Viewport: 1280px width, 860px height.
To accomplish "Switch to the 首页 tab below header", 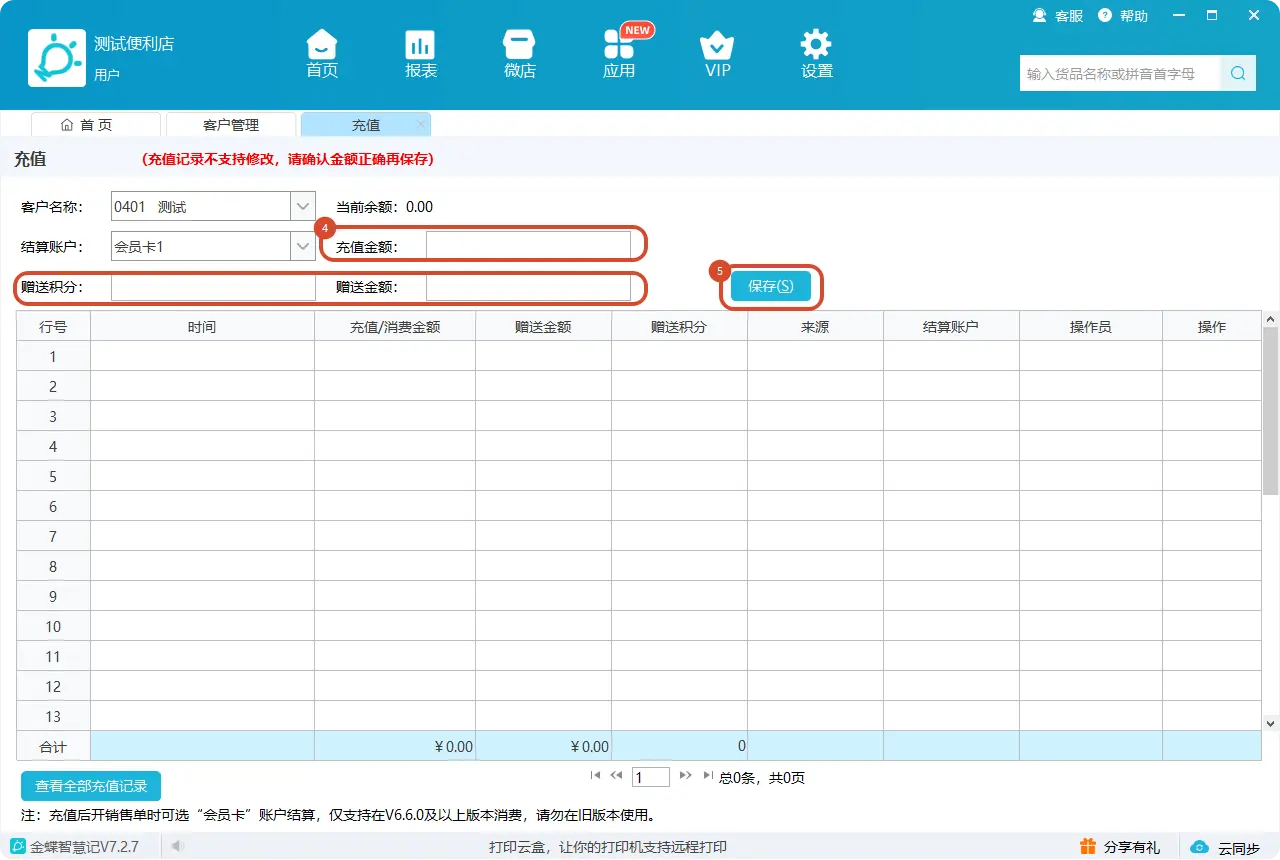I will pos(96,125).
